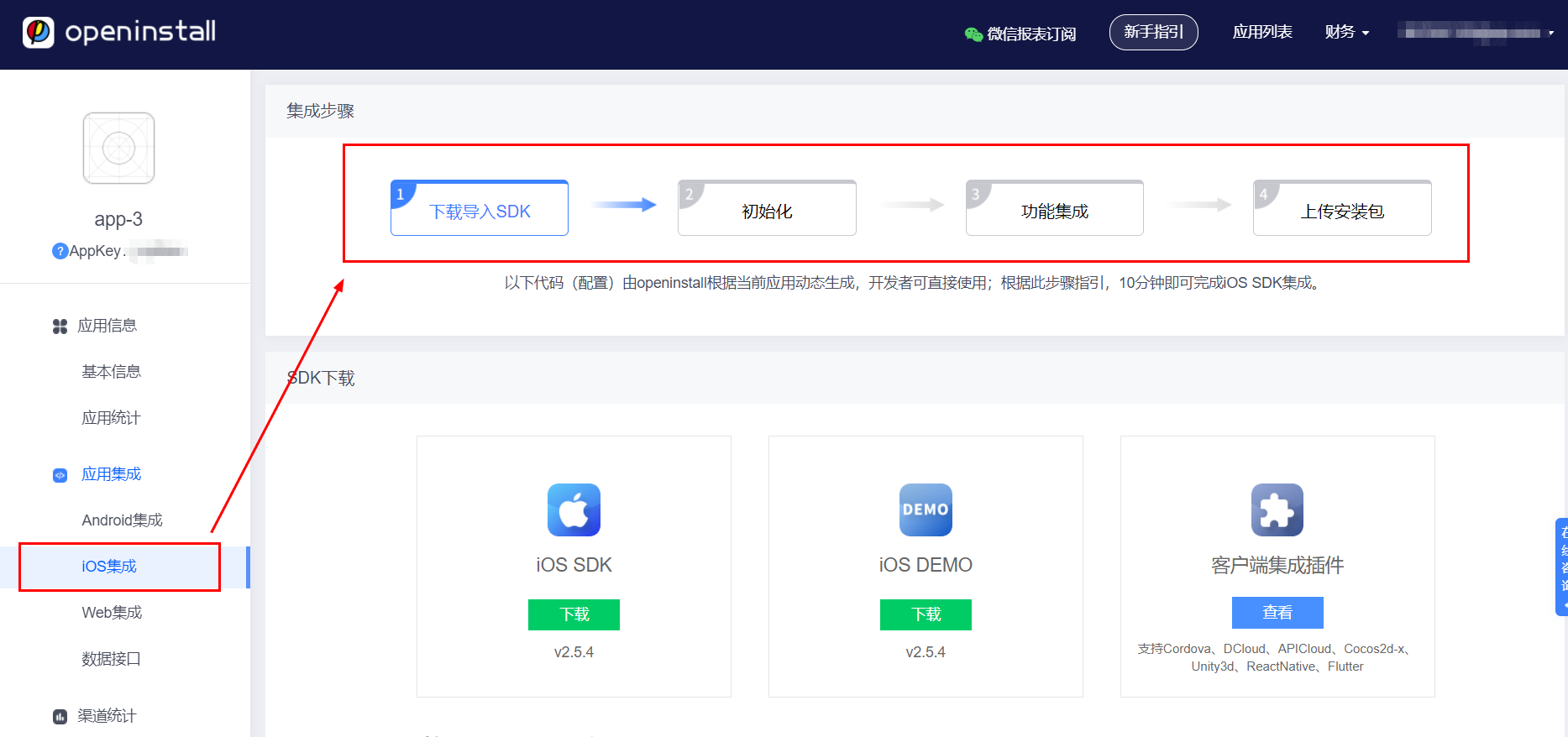
Task: Click the 客户端集成插件 title text
Action: 1277,565
